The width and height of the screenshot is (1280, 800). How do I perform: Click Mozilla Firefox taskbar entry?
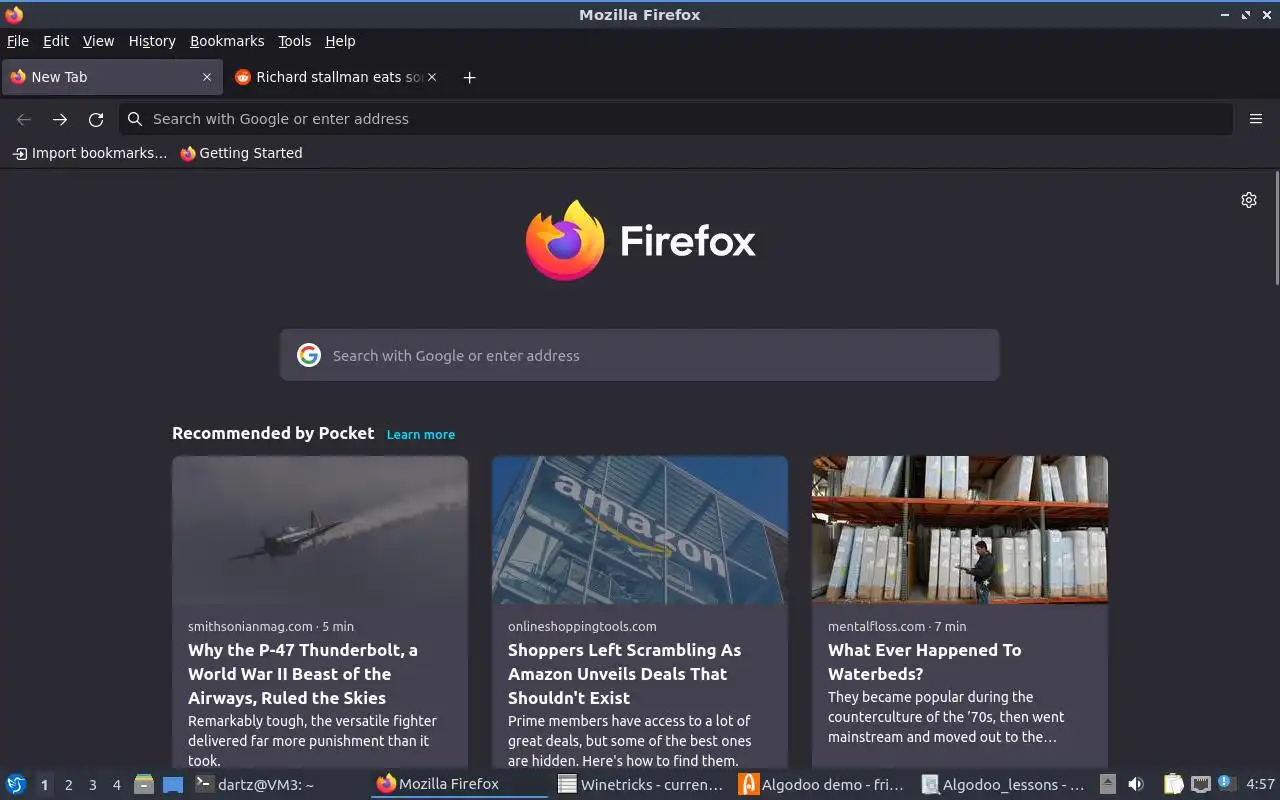coord(460,785)
